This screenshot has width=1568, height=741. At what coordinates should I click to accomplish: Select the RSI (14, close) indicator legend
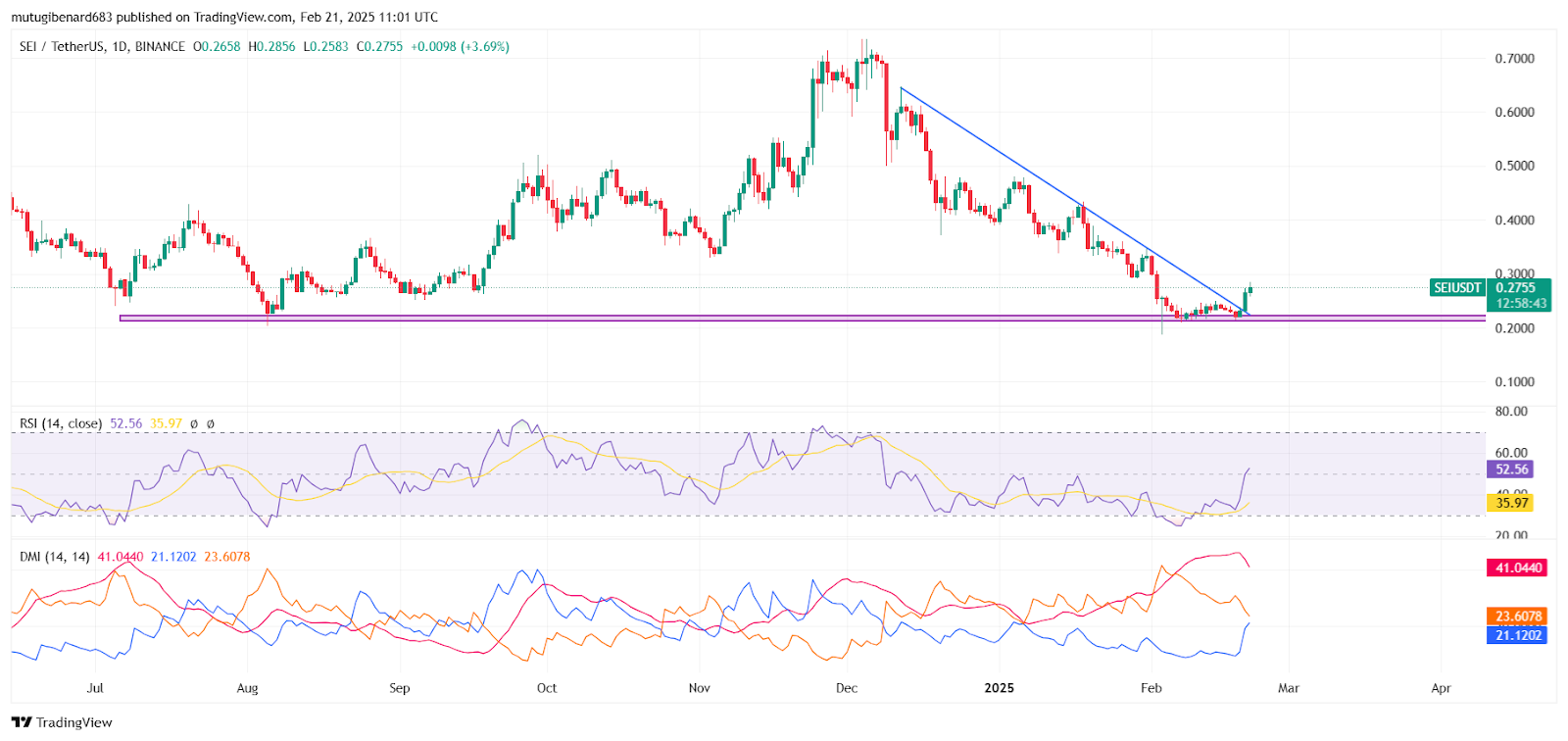[x=61, y=423]
